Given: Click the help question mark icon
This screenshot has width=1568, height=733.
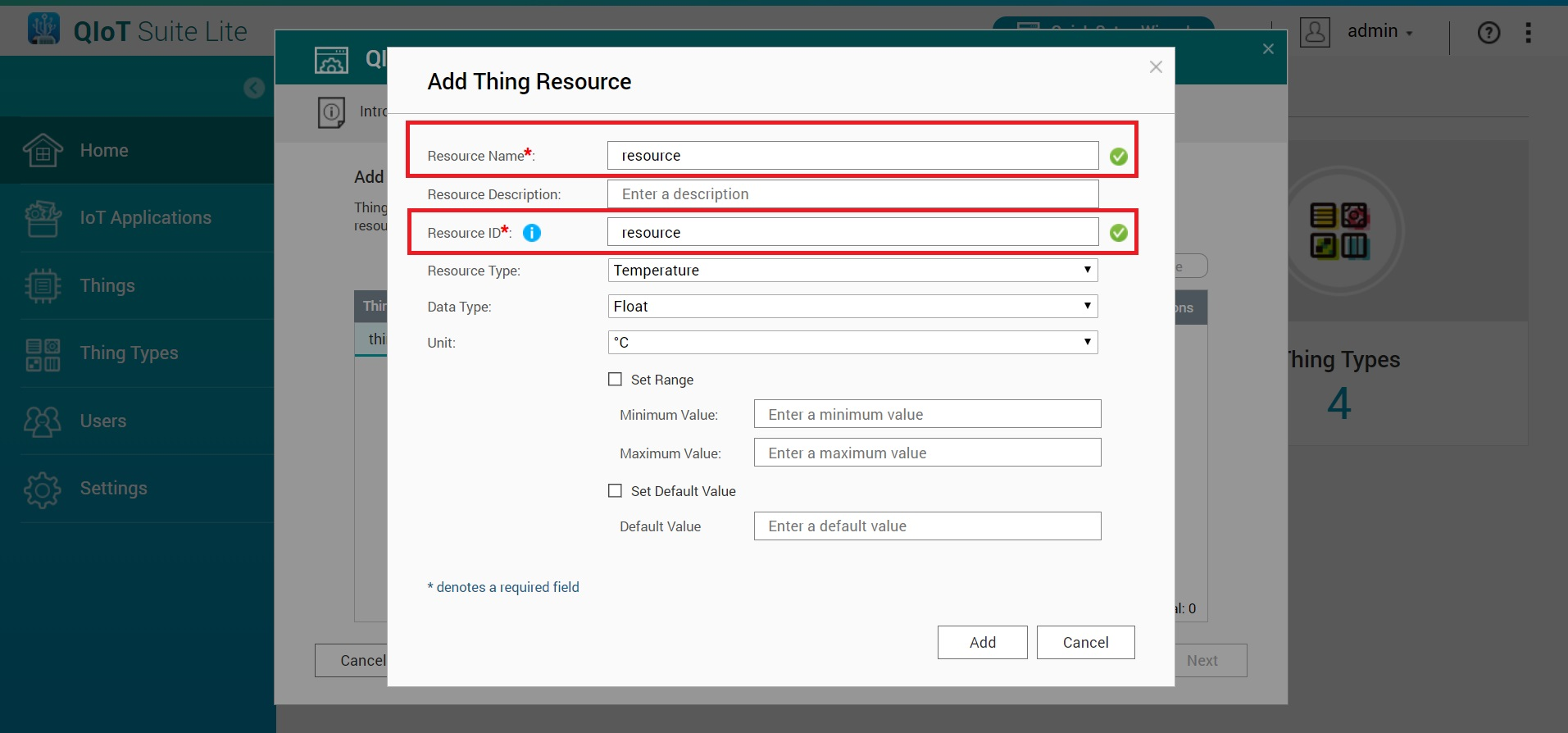Looking at the screenshot, I should (x=1488, y=33).
